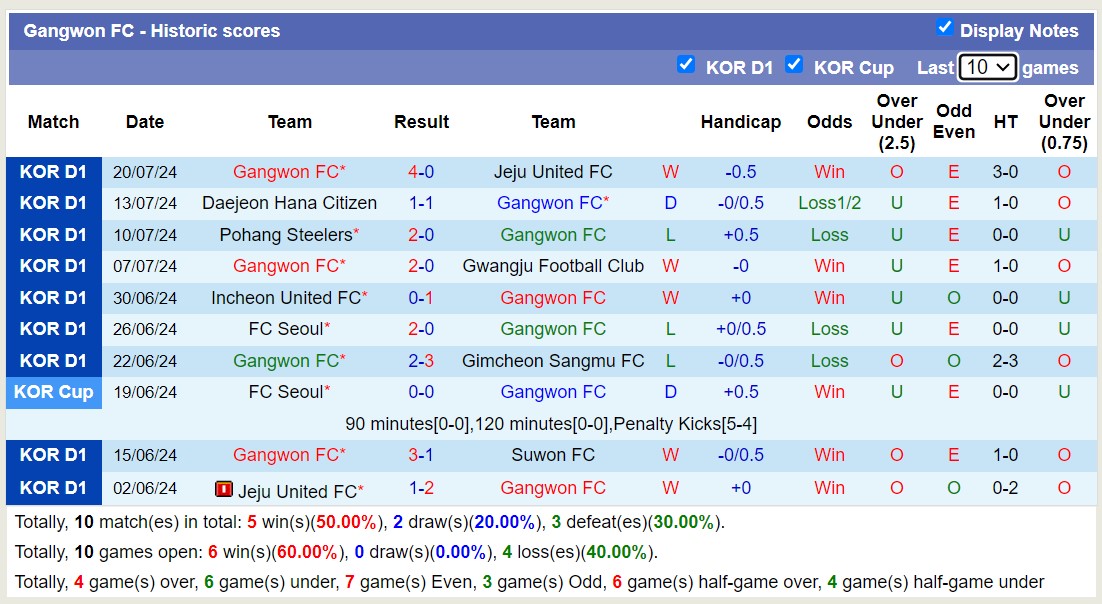The height and width of the screenshot is (604, 1102).
Task: Open Pohang Steelers team page
Action: 285,235
